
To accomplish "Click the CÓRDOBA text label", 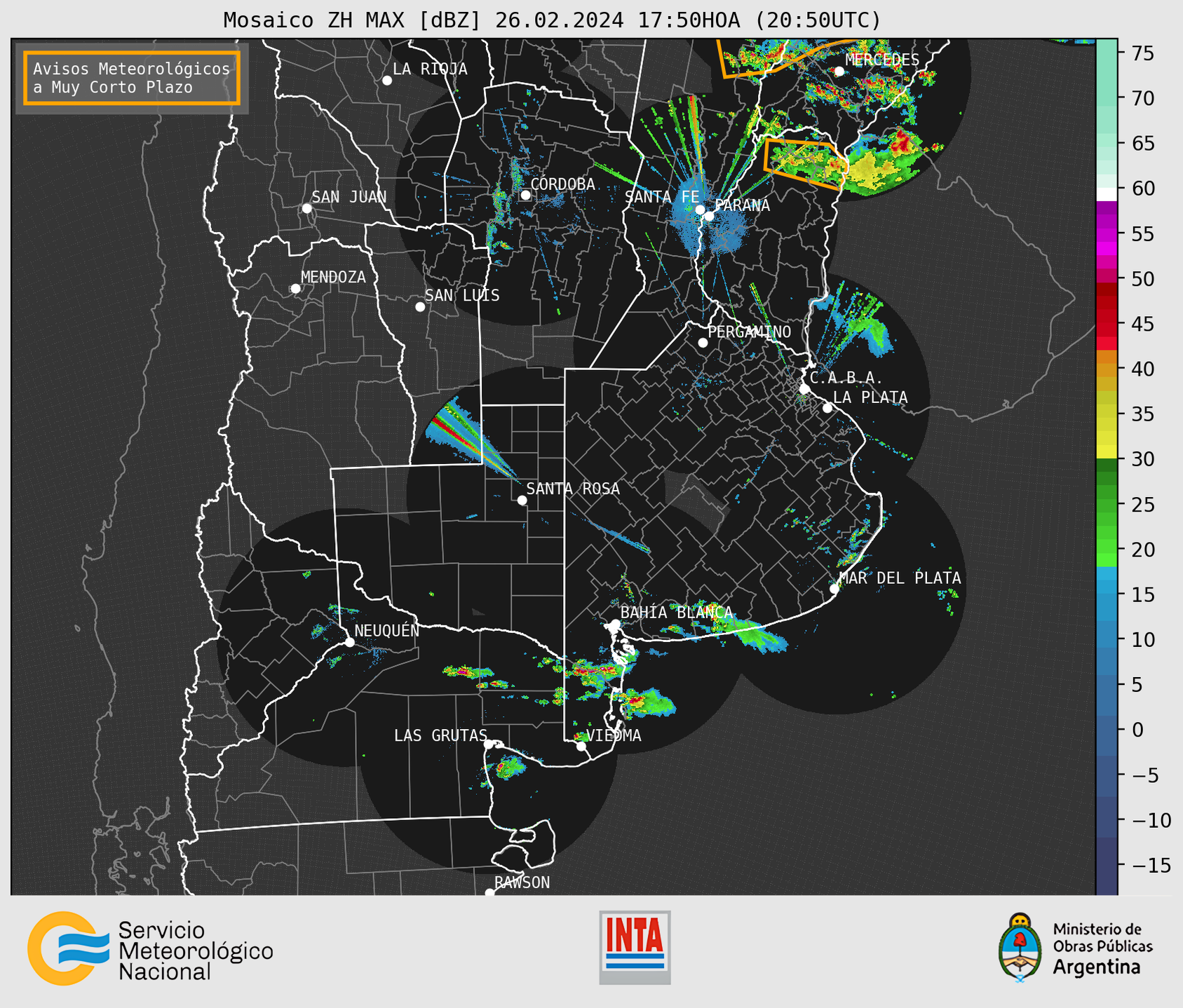I will click(x=562, y=184).
